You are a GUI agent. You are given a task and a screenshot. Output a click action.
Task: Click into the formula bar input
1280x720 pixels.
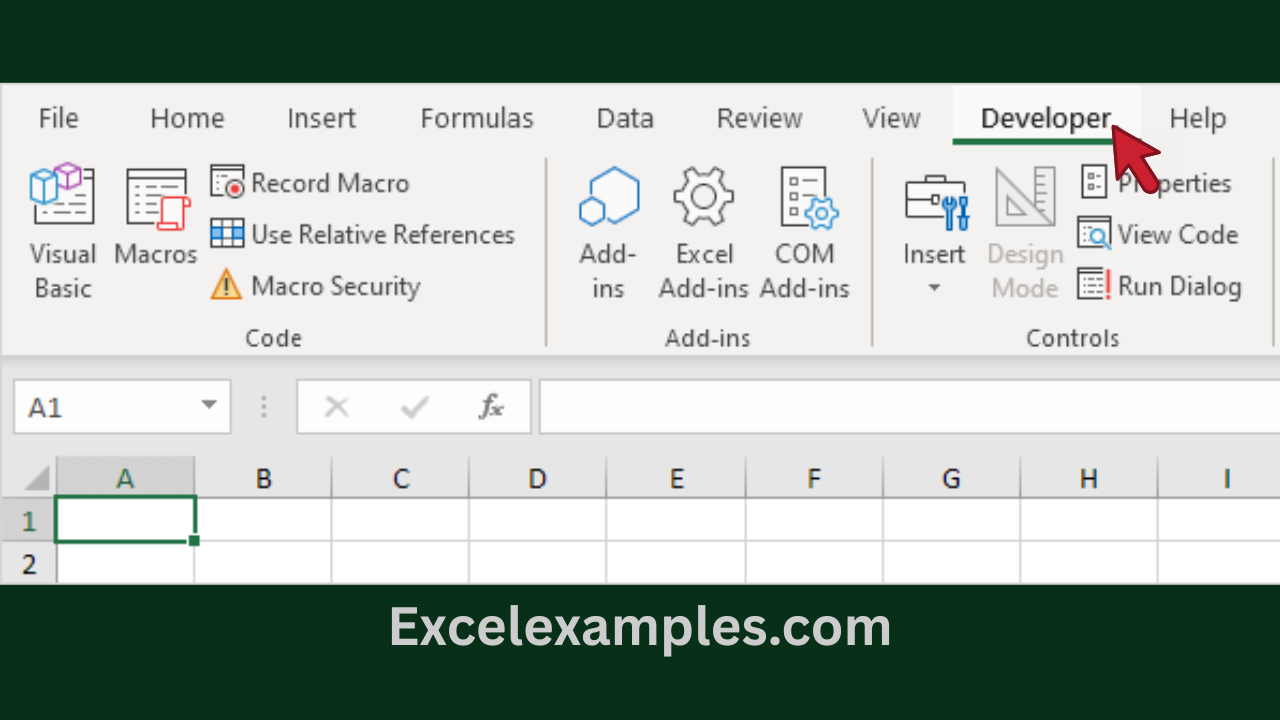pyautogui.click(x=909, y=406)
